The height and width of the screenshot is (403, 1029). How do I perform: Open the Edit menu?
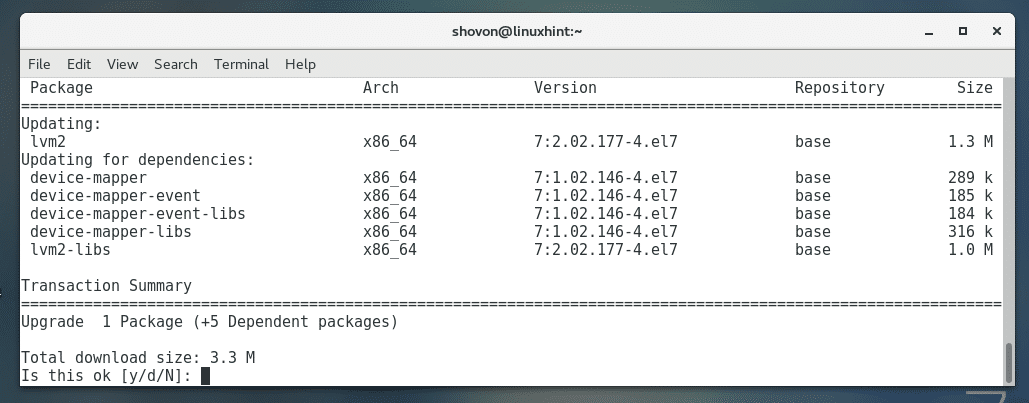click(79, 64)
